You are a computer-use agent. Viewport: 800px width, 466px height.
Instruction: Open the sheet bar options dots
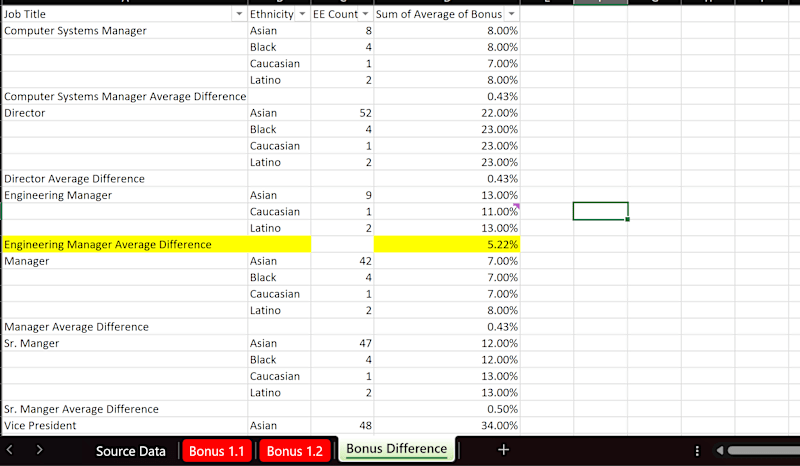[x=697, y=451]
